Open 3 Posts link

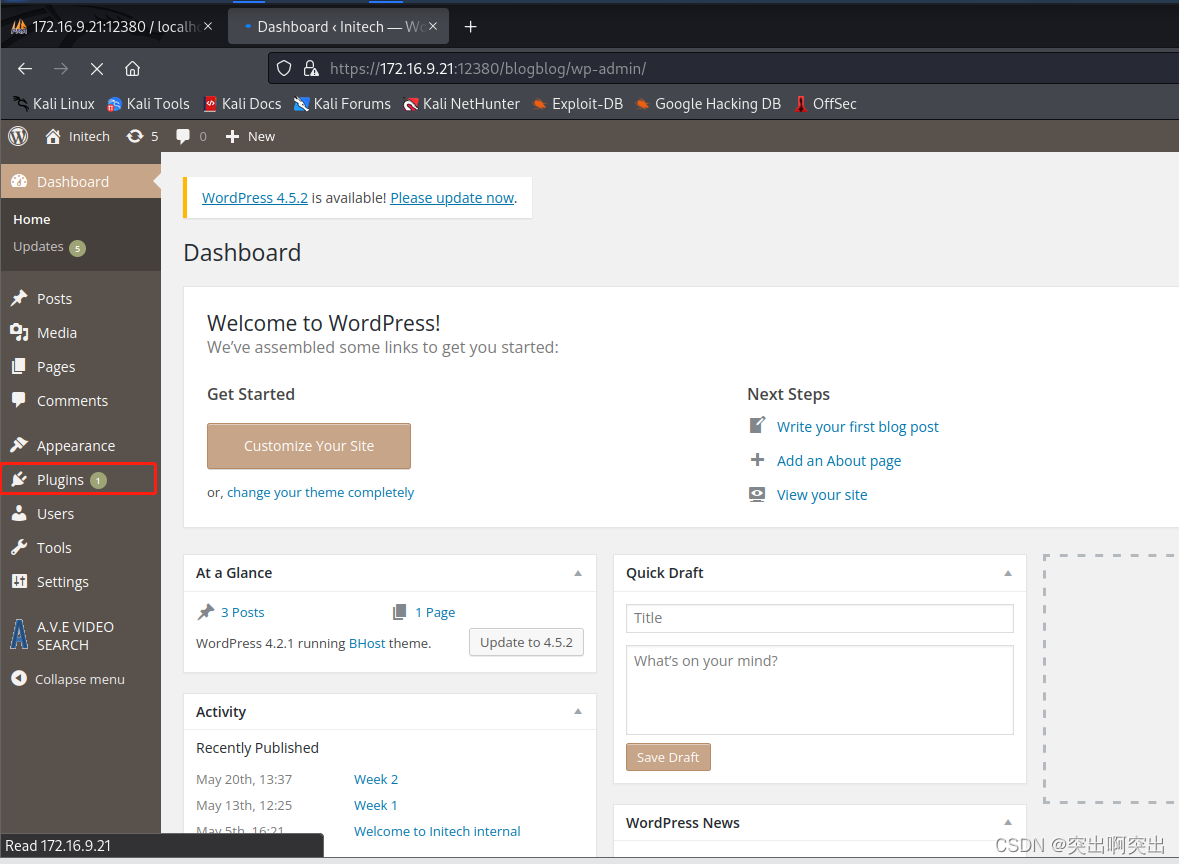coord(242,612)
